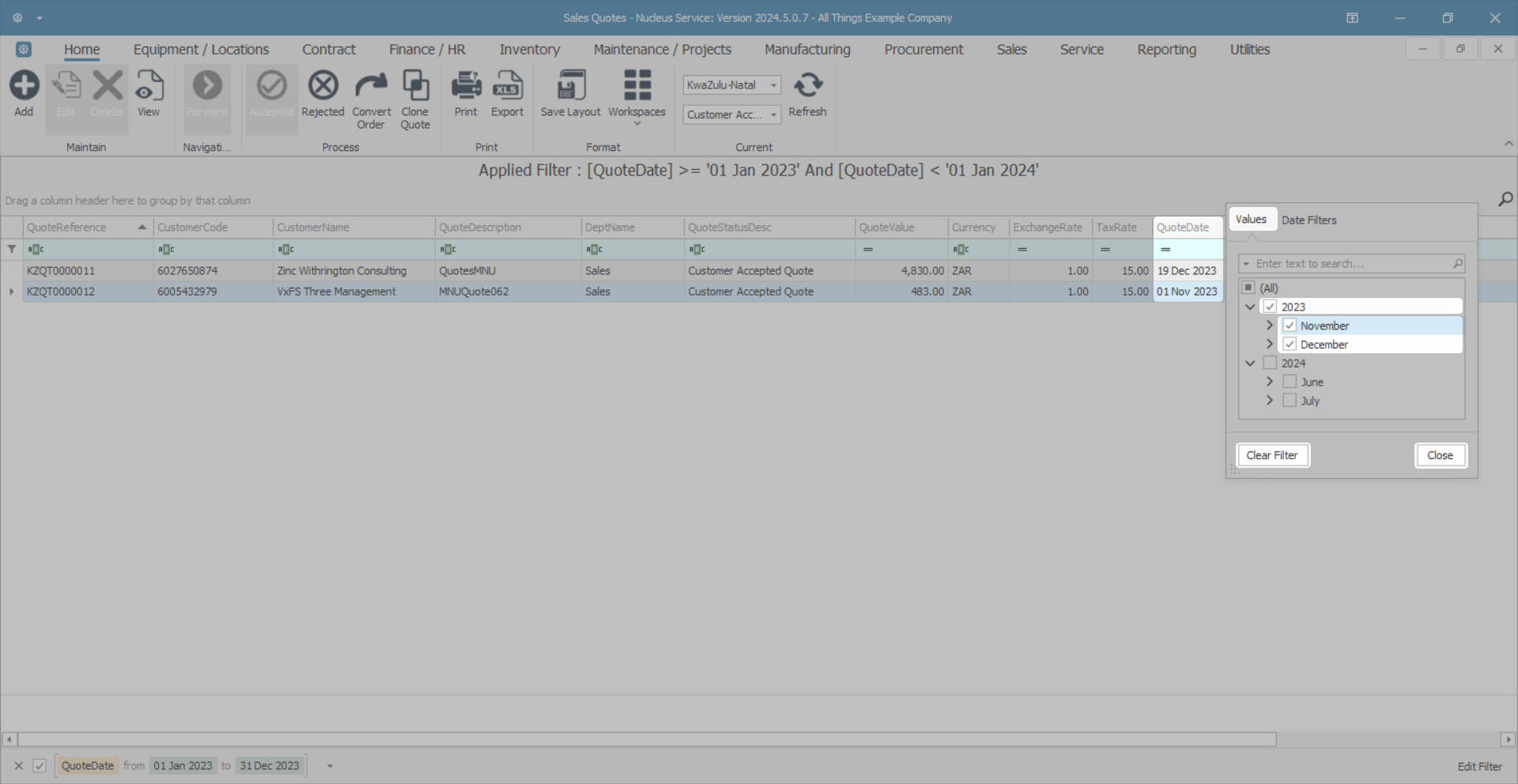
Task: Click the filter row funnel icon
Action: (x=12, y=249)
